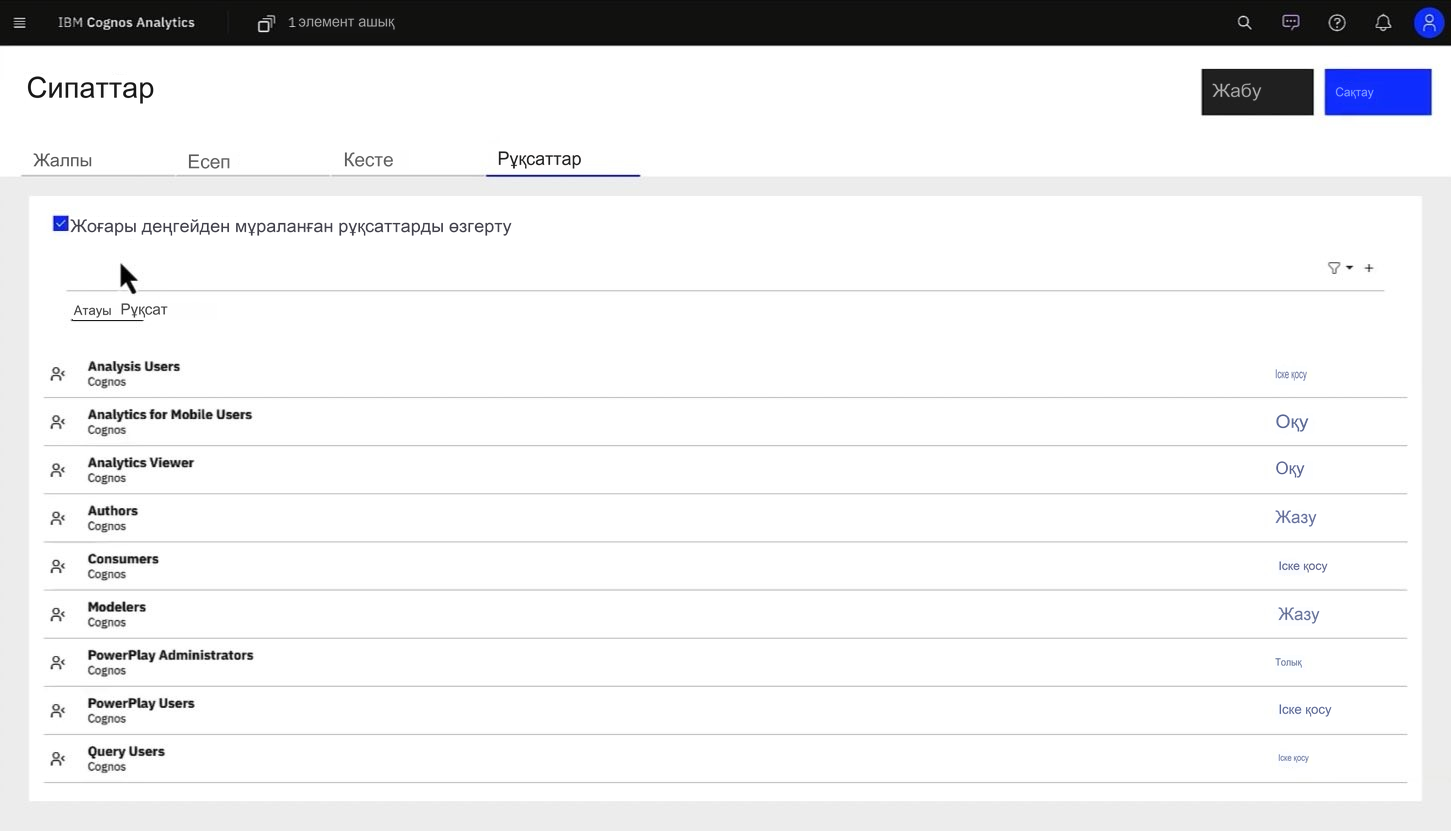Image resolution: width=1451 pixels, height=831 pixels.
Task: Click the 1 элемент ашық label
Action: (341, 22)
